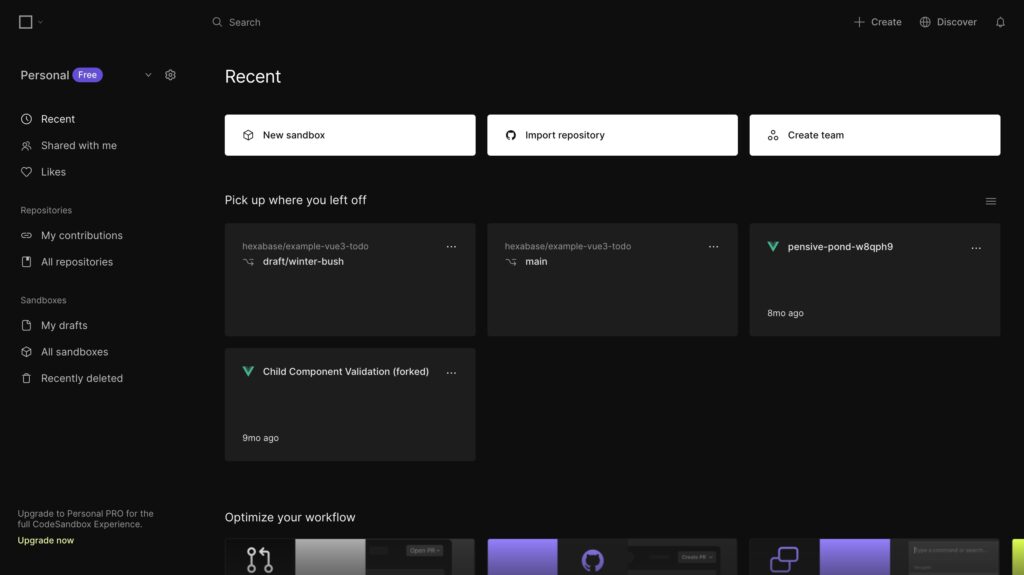Expand the Personal workspace dropdown
1024x575 pixels.
148,75
